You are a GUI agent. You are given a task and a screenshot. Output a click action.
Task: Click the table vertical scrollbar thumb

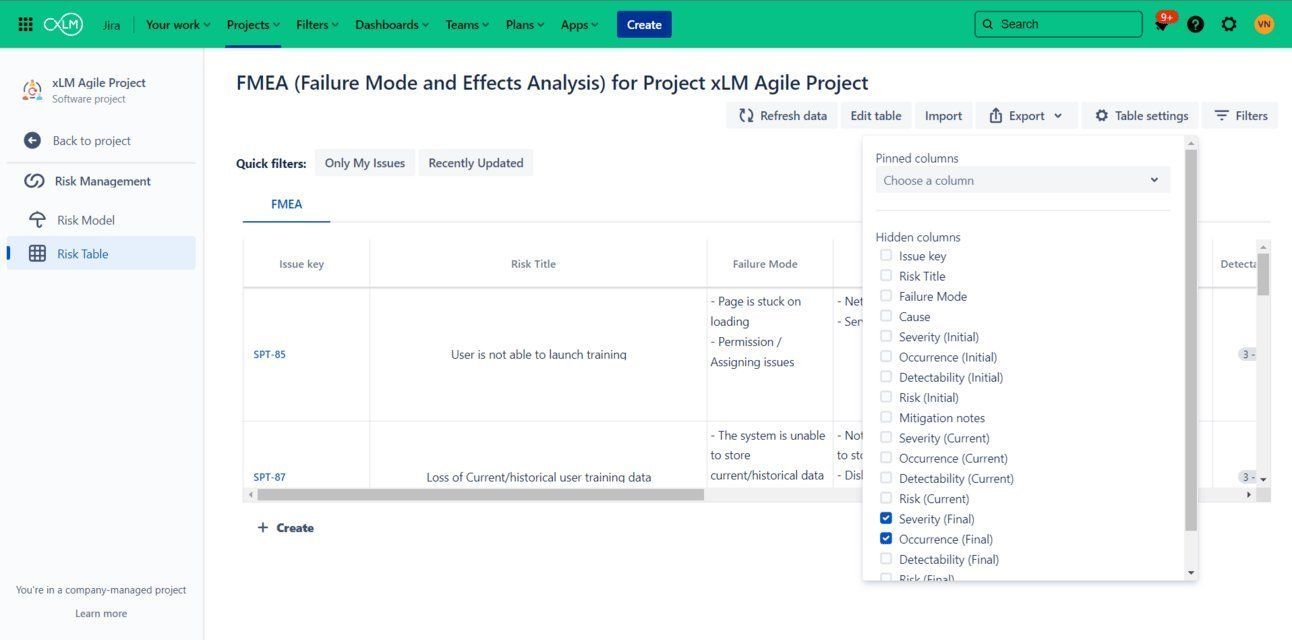(1263, 275)
